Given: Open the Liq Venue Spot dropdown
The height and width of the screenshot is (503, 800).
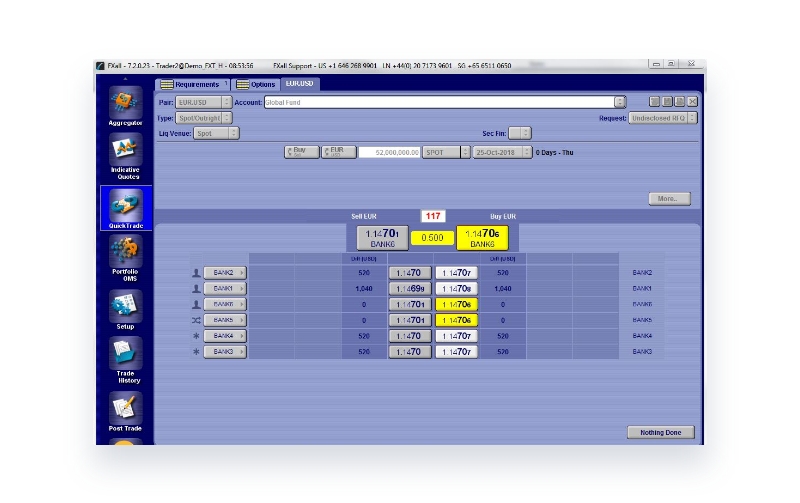Looking at the screenshot, I should click(213, 132).
